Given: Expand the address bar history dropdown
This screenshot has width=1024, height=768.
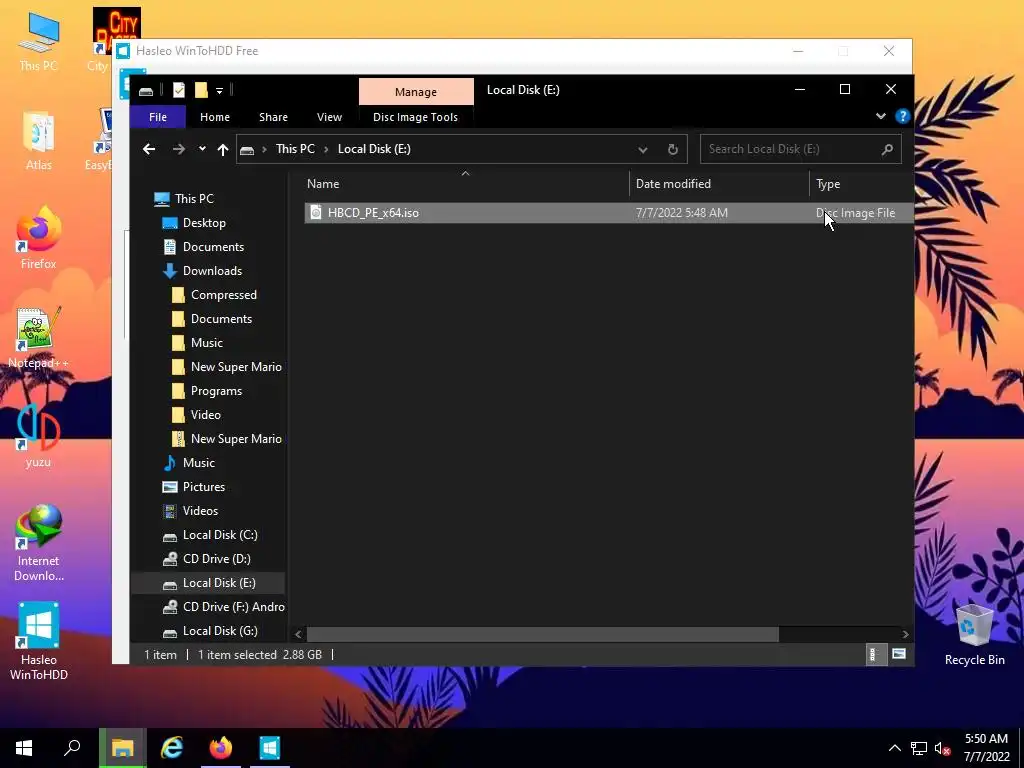Looking at the screenshot, I should pos(643,150).
